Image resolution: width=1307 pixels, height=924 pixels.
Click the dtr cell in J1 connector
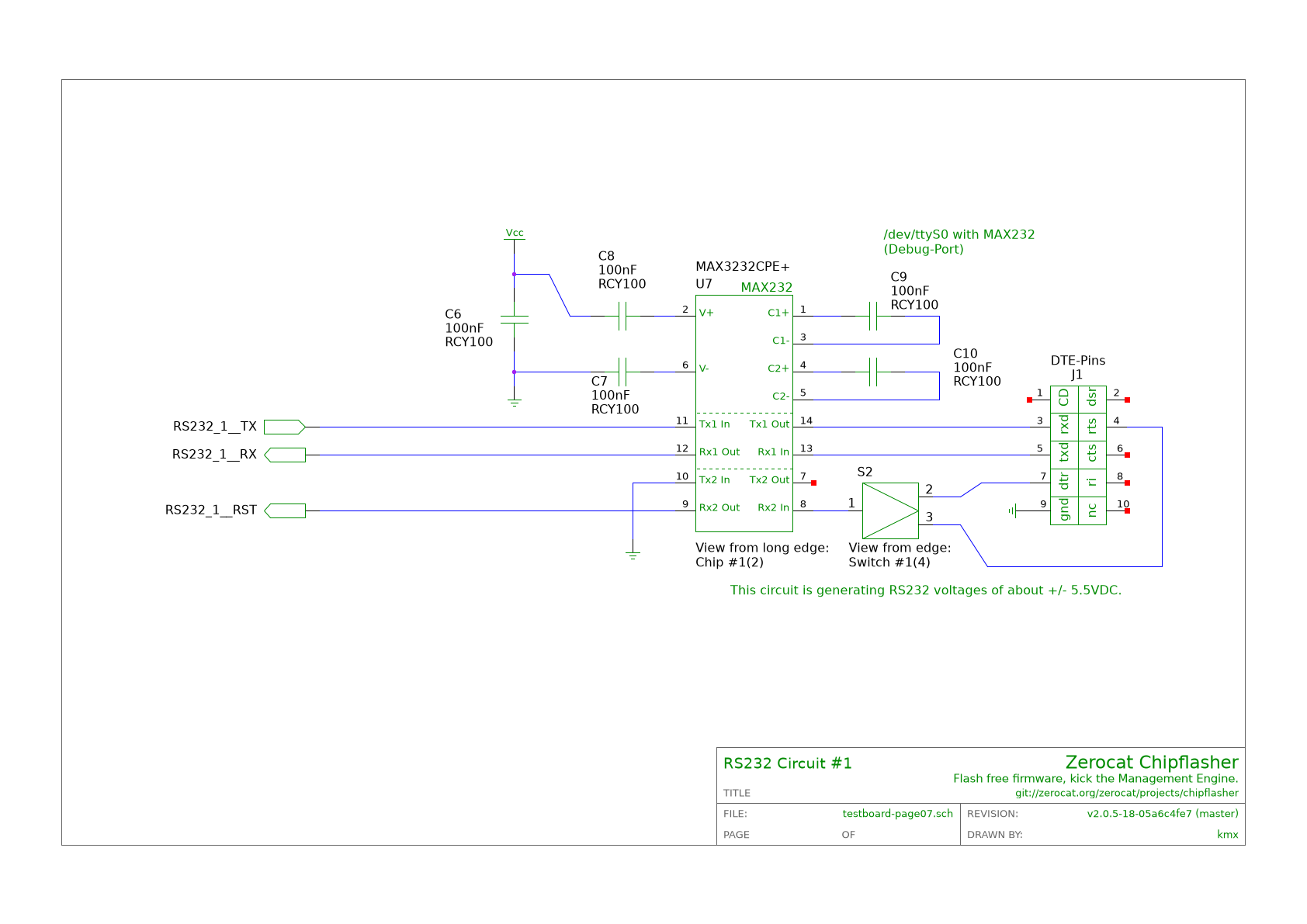(x=1064, y=483)
